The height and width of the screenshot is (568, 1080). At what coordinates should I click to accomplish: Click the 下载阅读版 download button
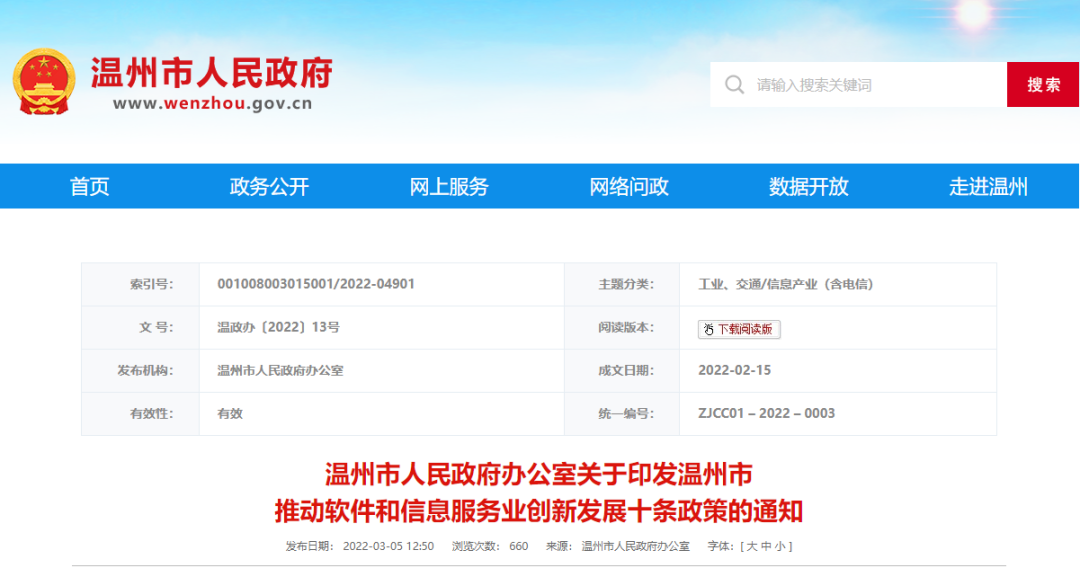[739, 329]
